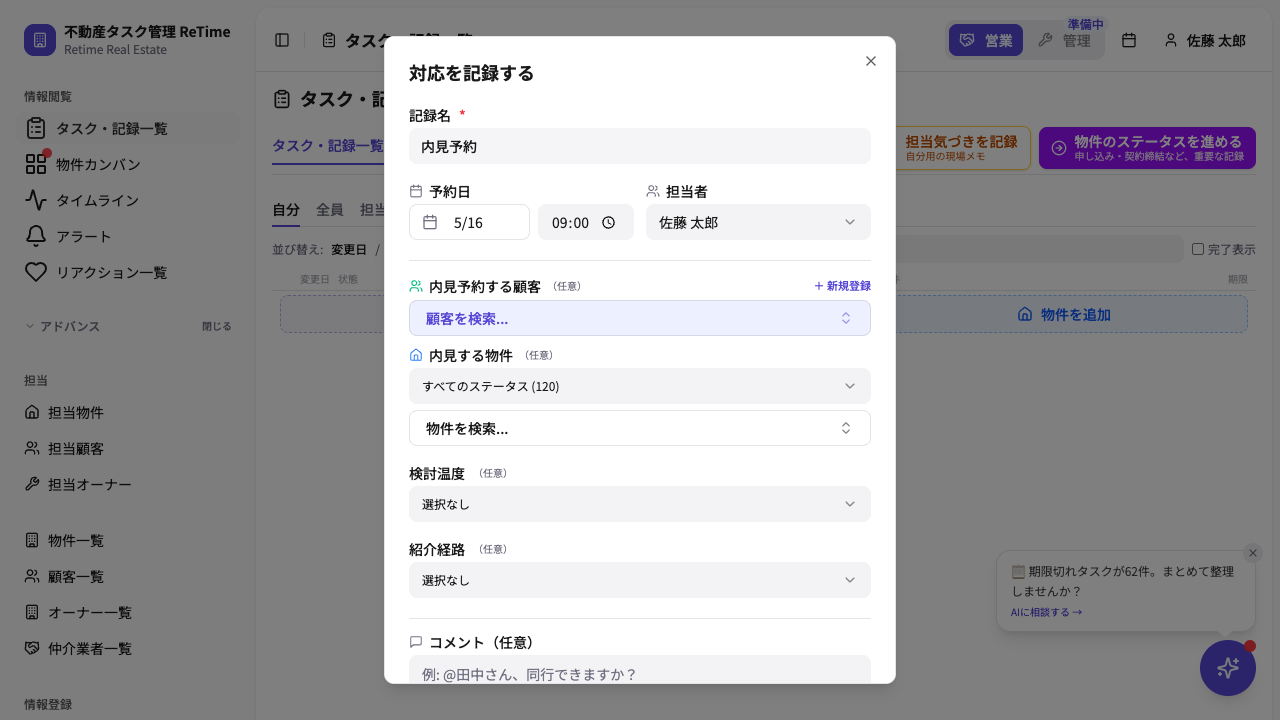Image resolution: width=1280 pixels, height=720 pixels.
Task: Click 担当気づきを記録 button
Action: pyautogui.click(x=960, y=148)
